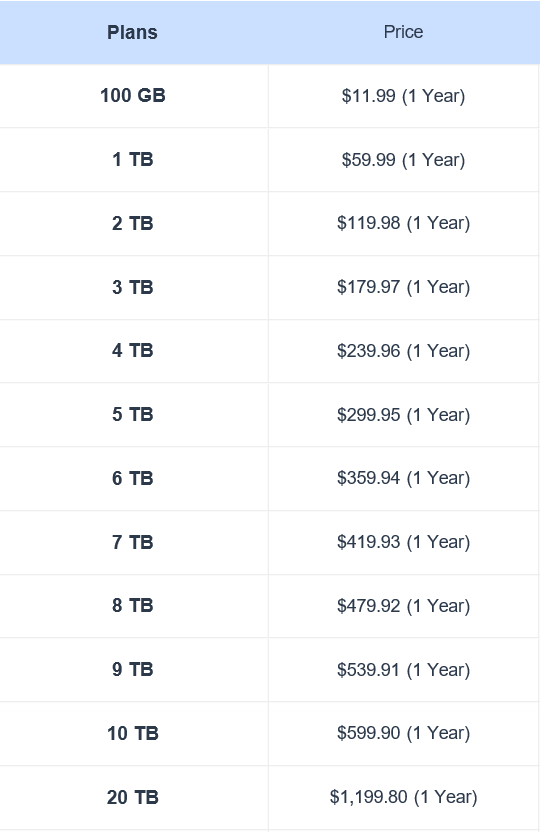Select the 20 TB plan cell

pos(133,797)
